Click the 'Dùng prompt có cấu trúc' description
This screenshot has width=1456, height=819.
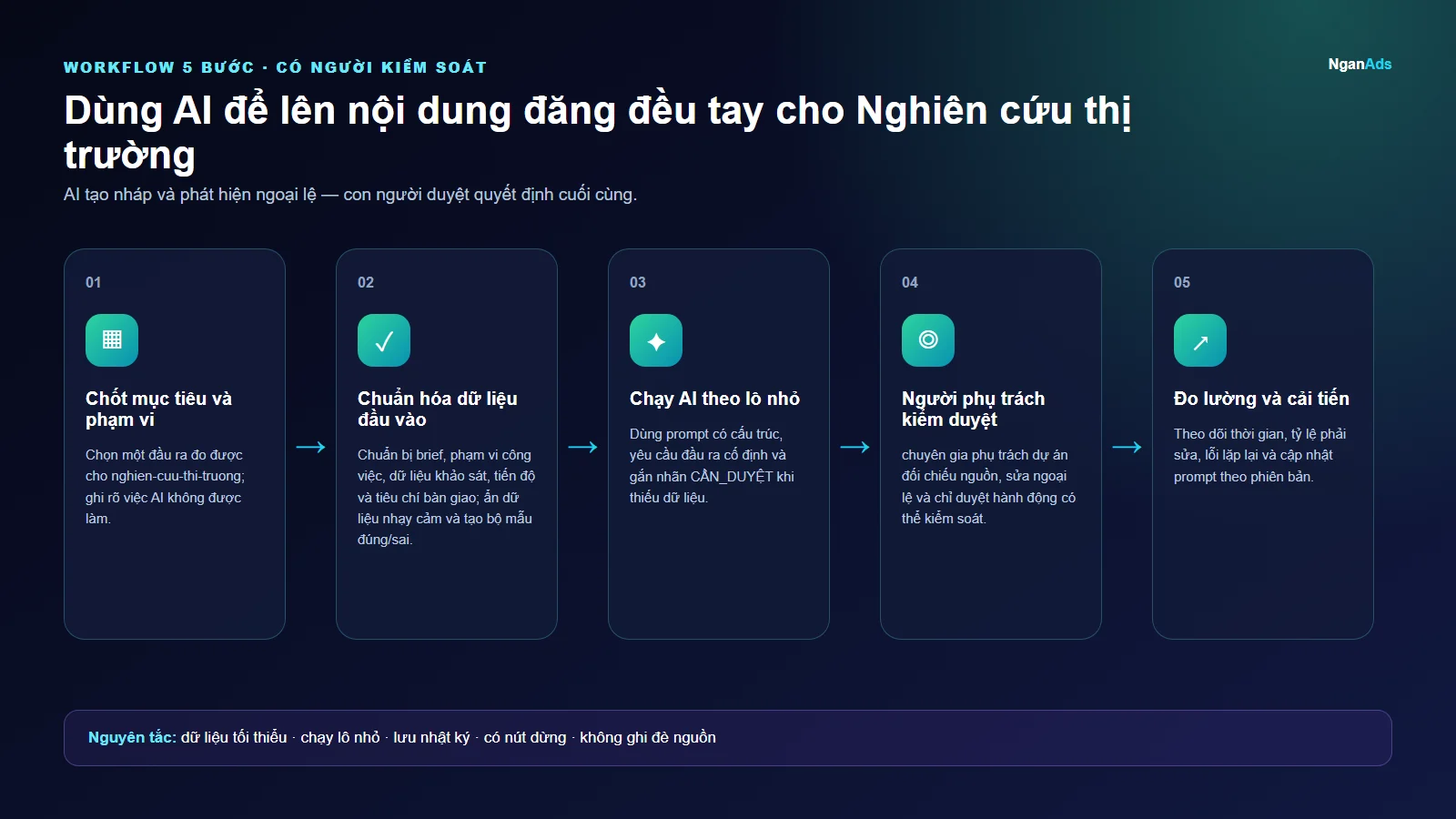[x=712, y=466]
